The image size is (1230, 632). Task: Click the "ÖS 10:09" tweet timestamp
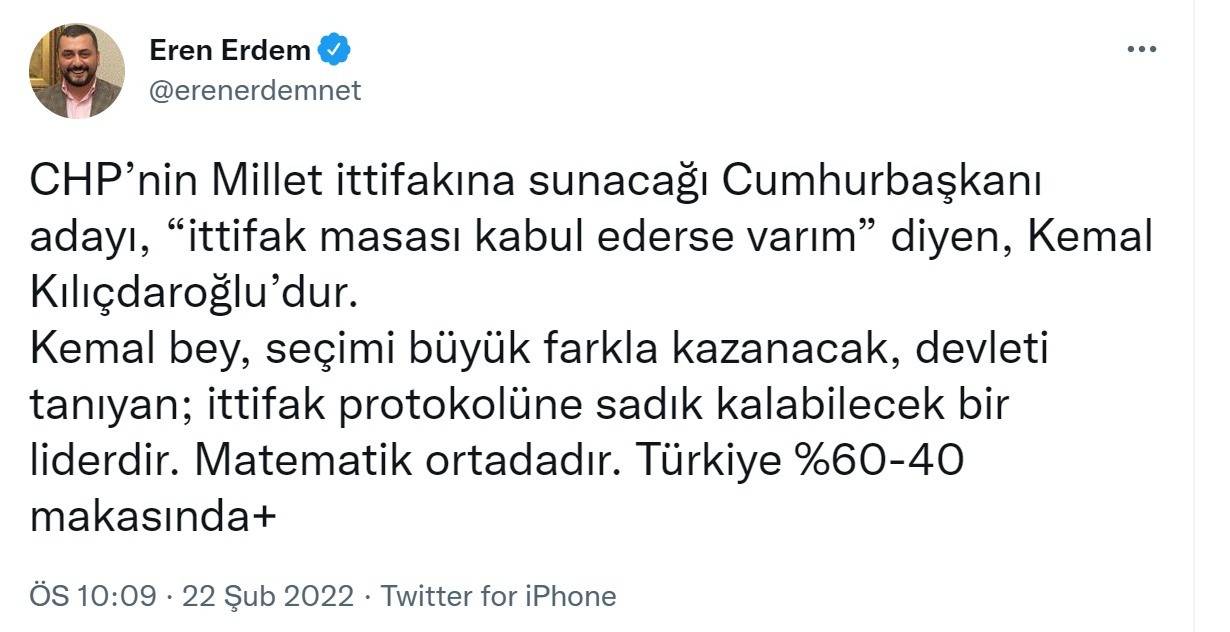point(93,597)
